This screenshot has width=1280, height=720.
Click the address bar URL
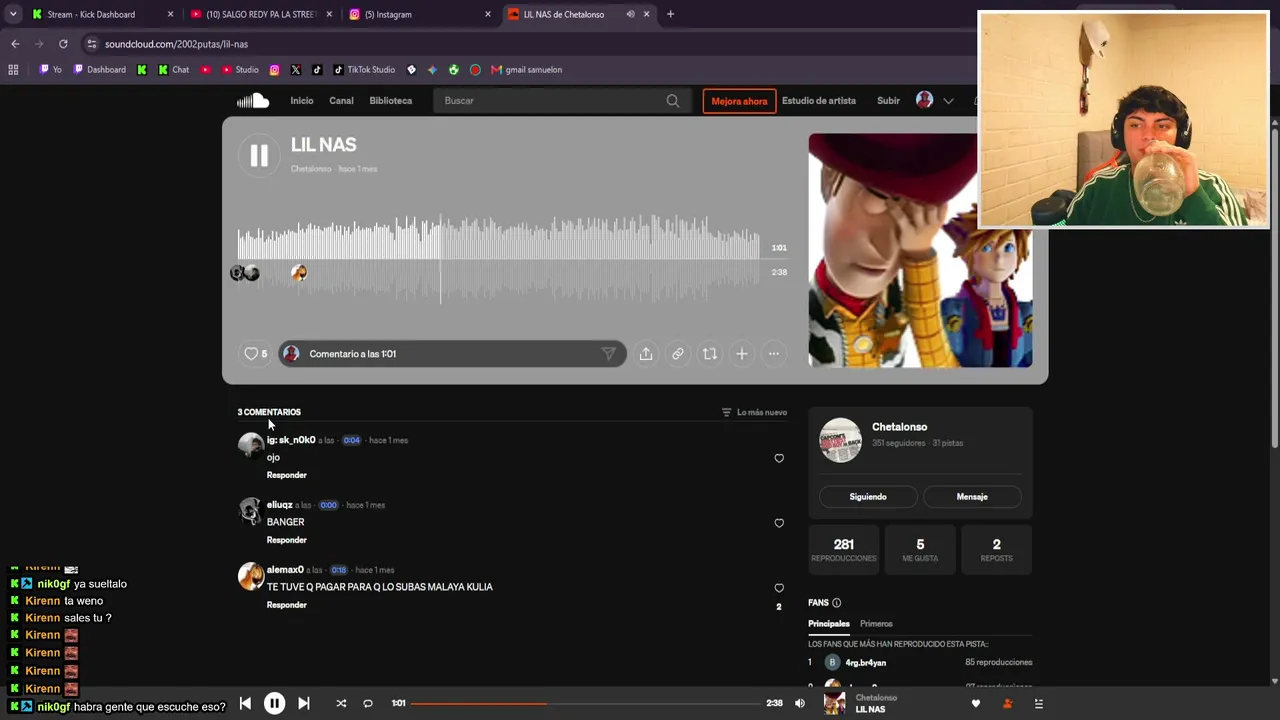tap(176, 44)
